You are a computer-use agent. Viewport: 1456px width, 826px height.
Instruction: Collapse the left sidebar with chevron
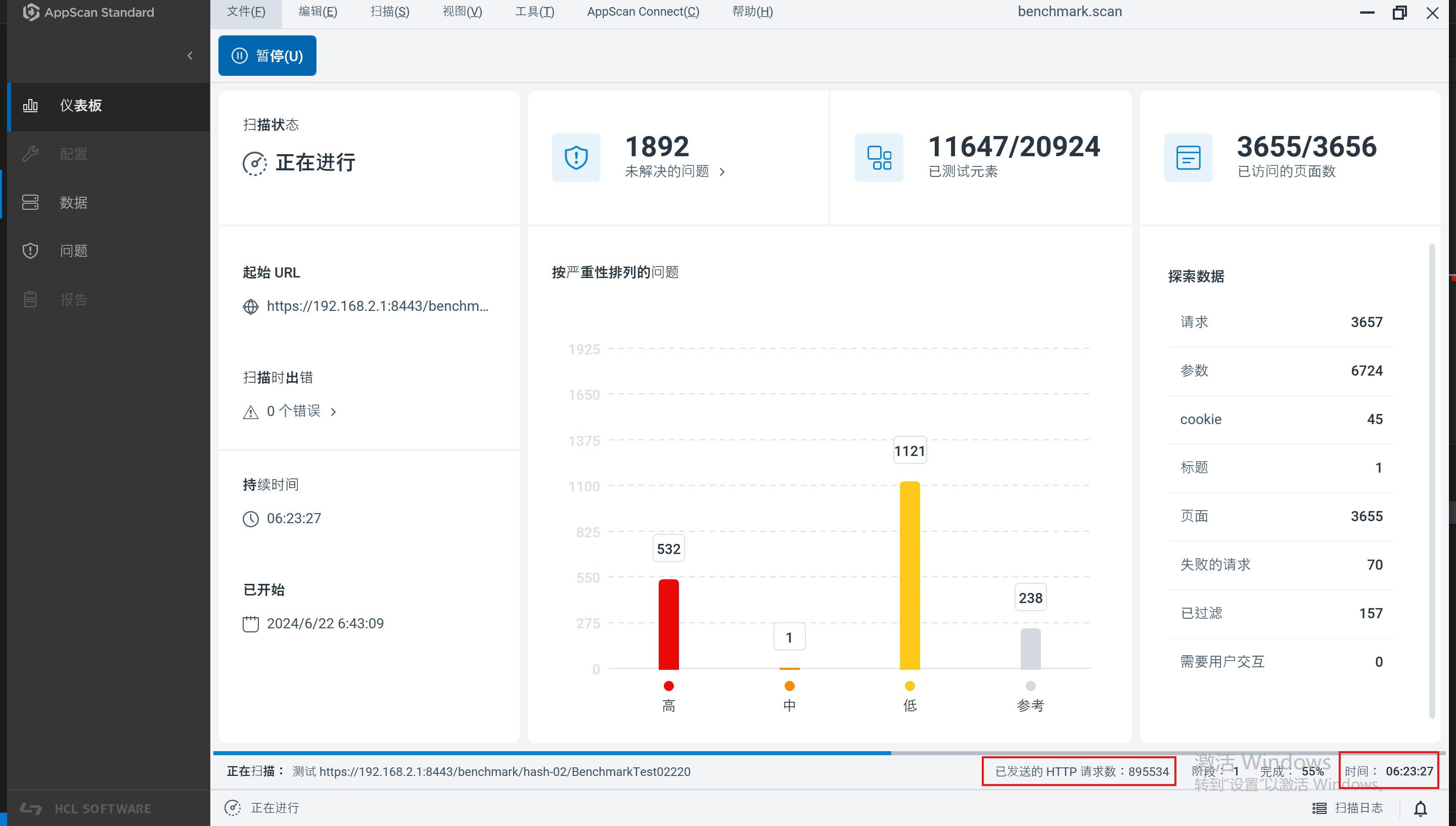coord(190,56)
